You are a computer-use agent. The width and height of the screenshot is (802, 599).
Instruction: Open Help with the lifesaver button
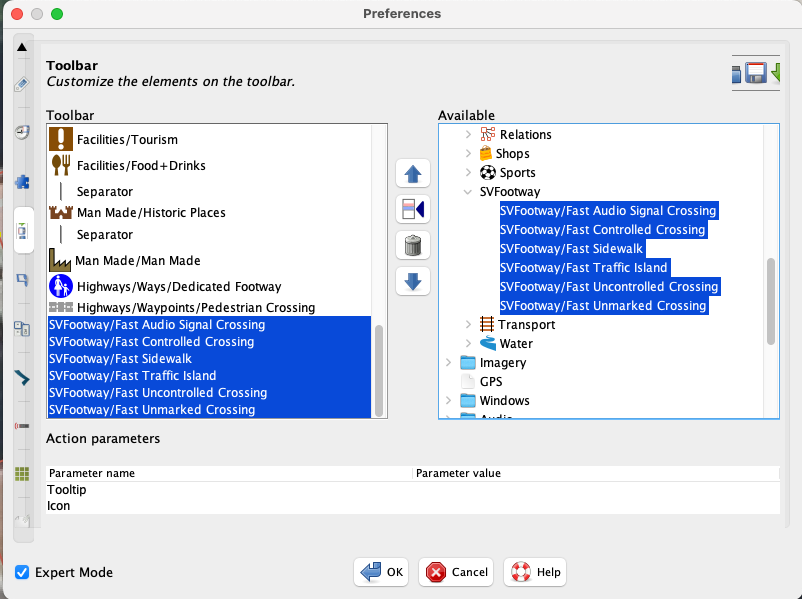pos(534,571)
